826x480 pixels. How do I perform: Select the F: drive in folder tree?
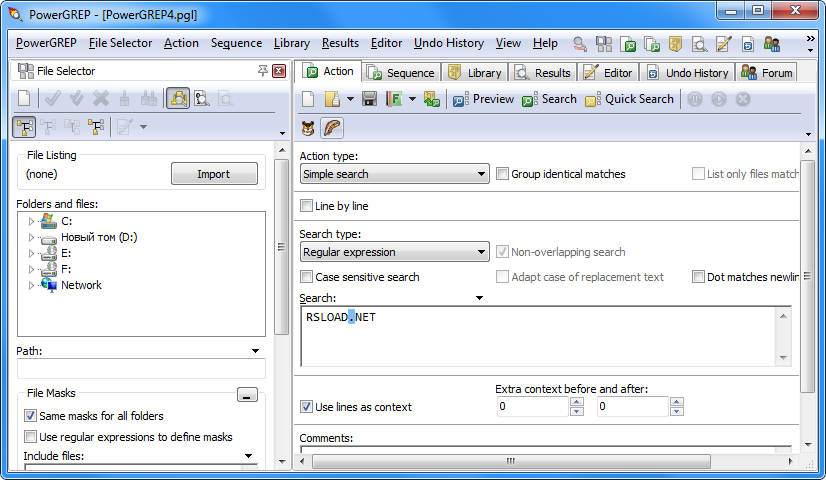tap(66, 269)
